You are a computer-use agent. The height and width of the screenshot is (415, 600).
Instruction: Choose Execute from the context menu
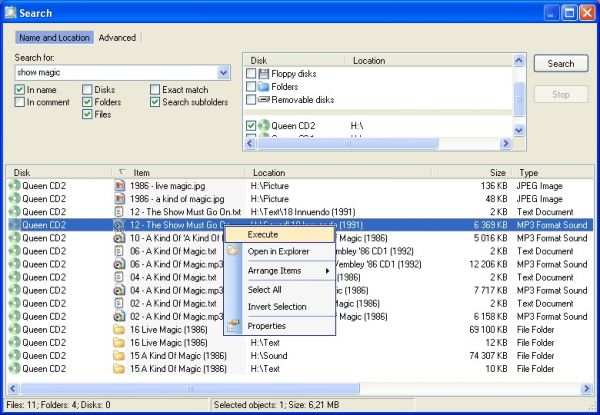point(280,234)
